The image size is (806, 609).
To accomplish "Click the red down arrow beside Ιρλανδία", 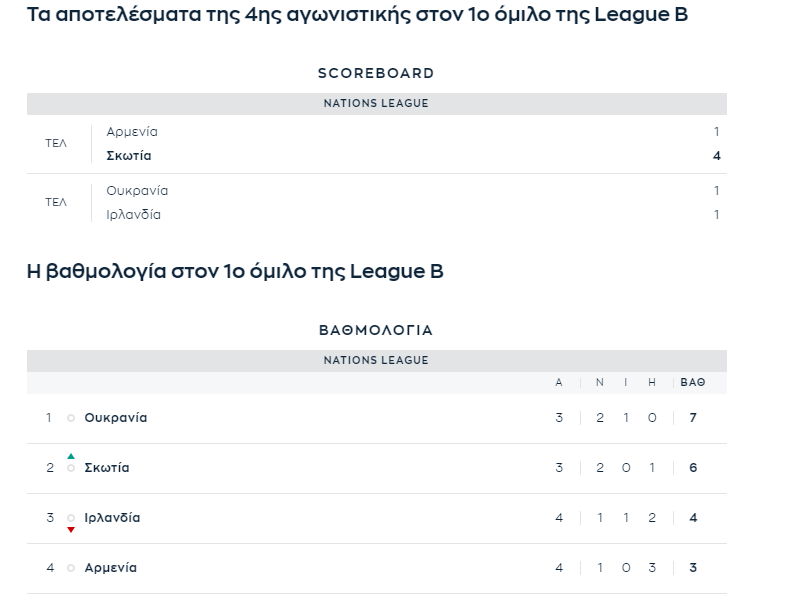I will pyautogui.click(x=71, y=530).
